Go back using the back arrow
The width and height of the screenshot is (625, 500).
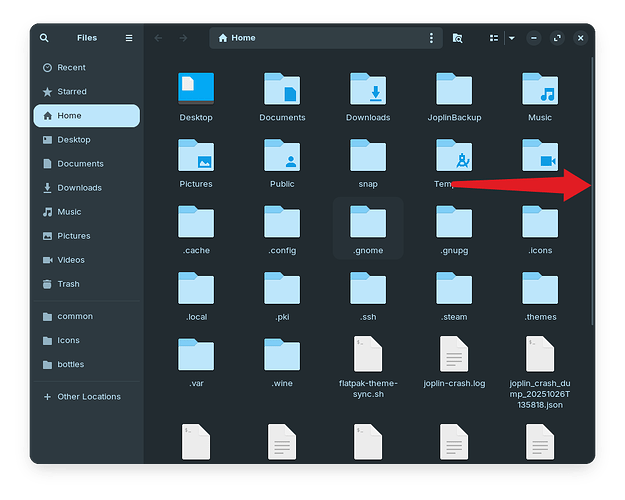coord(158,38)
